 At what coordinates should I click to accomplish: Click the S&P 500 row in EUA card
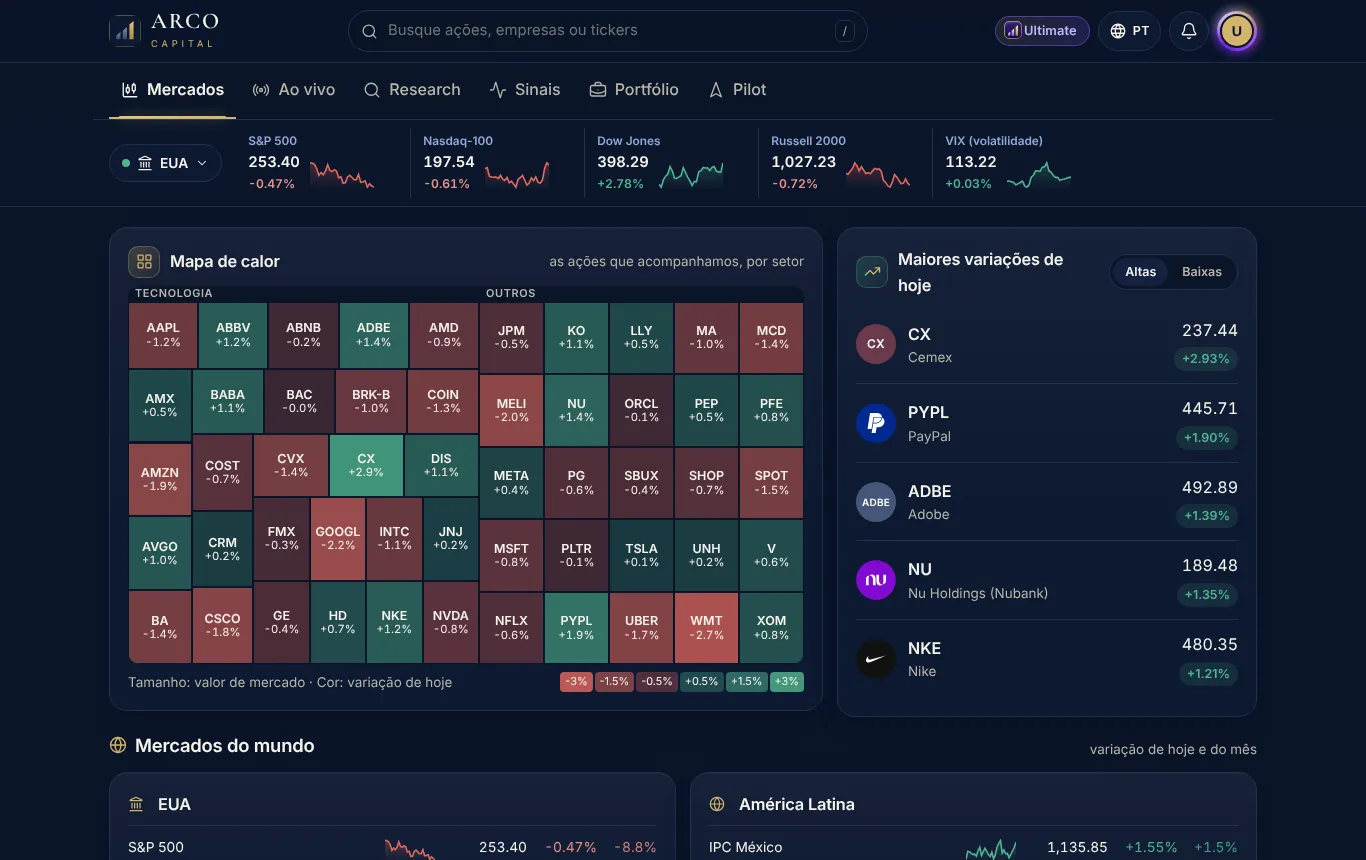tap(392, 847)
